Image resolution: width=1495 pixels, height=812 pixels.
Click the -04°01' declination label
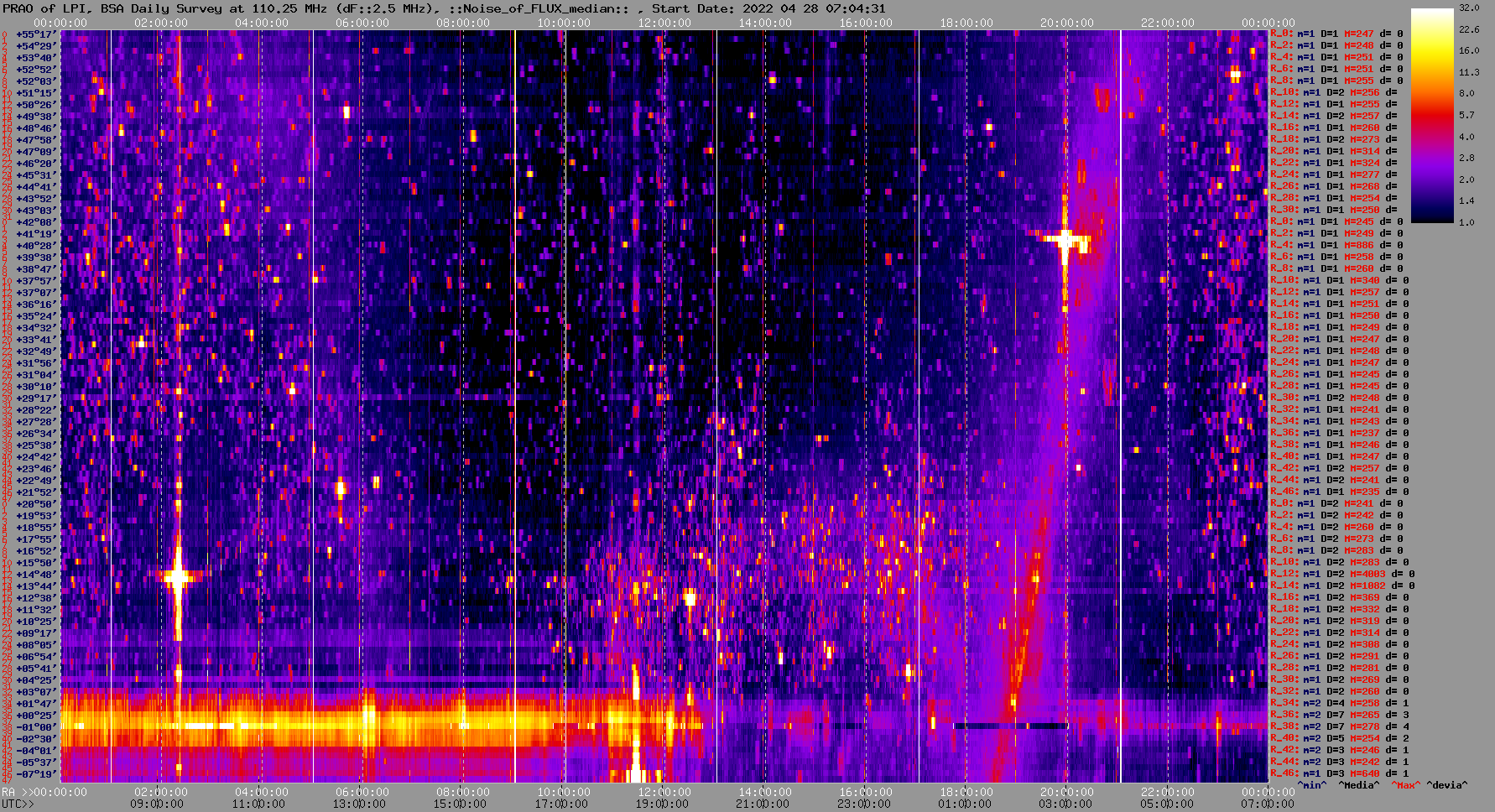pyautogui.click(x=36, y=751)
